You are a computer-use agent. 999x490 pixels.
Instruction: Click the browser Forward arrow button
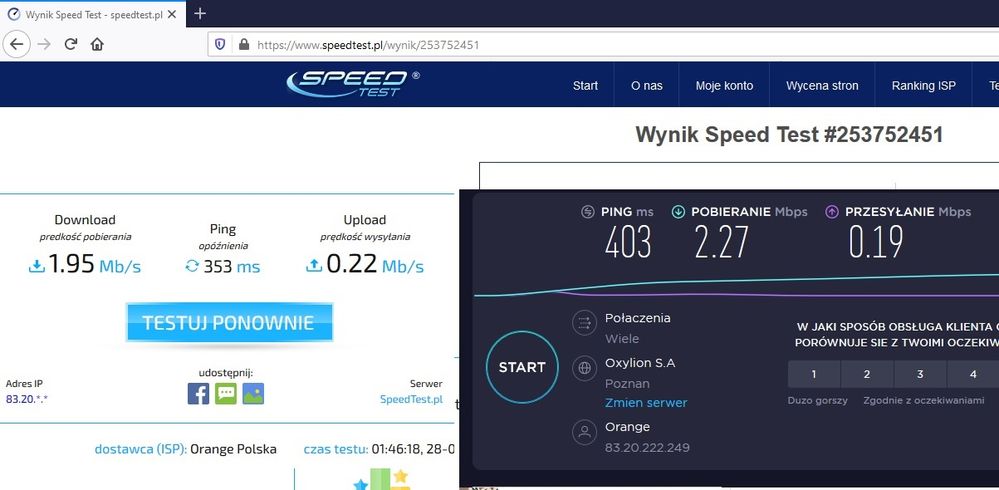44,44
